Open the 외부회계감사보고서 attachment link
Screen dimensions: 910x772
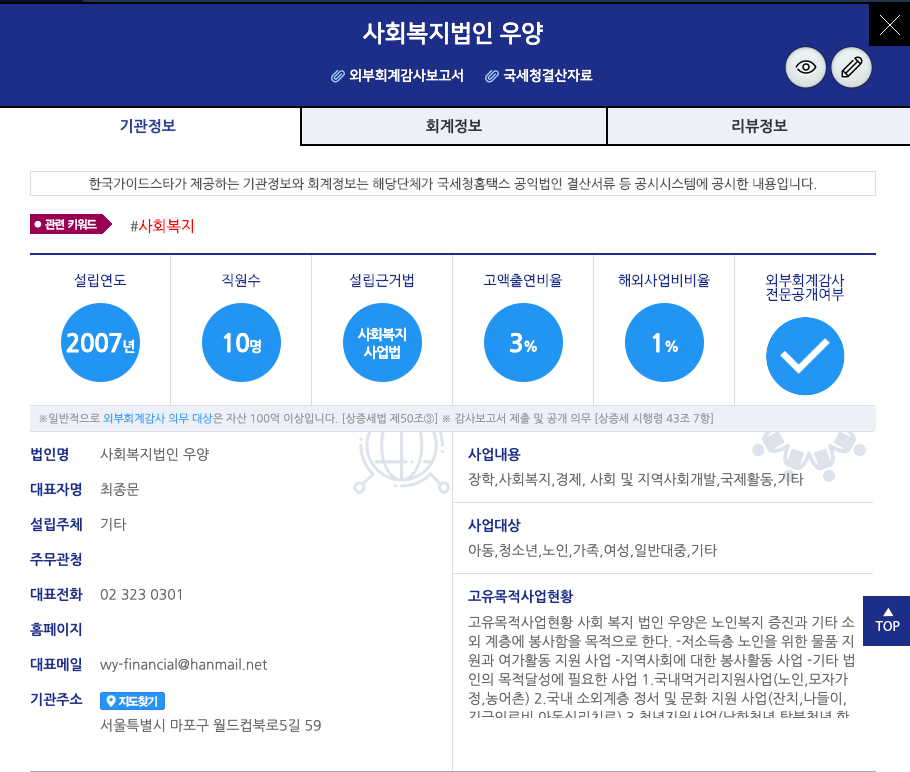tap(406, 75)
